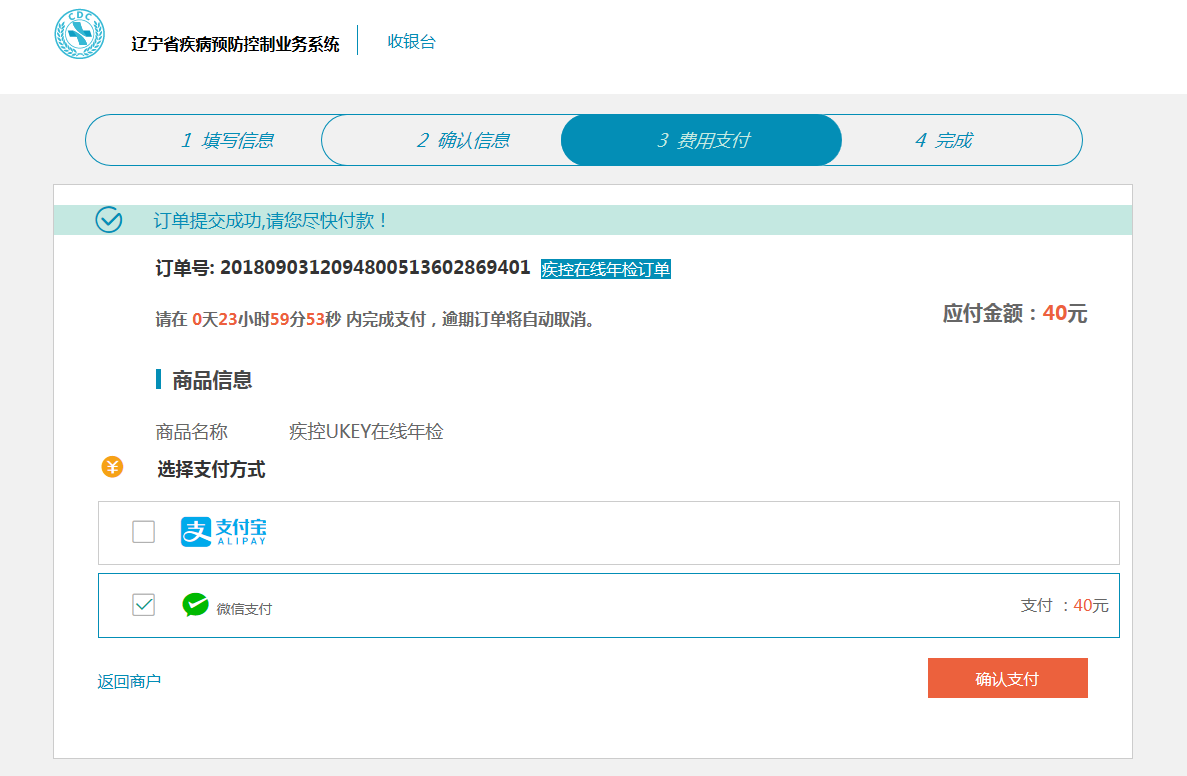Click the order success checkmark icon
Viewport: 1187px width, 776px height.
[108, 220]
